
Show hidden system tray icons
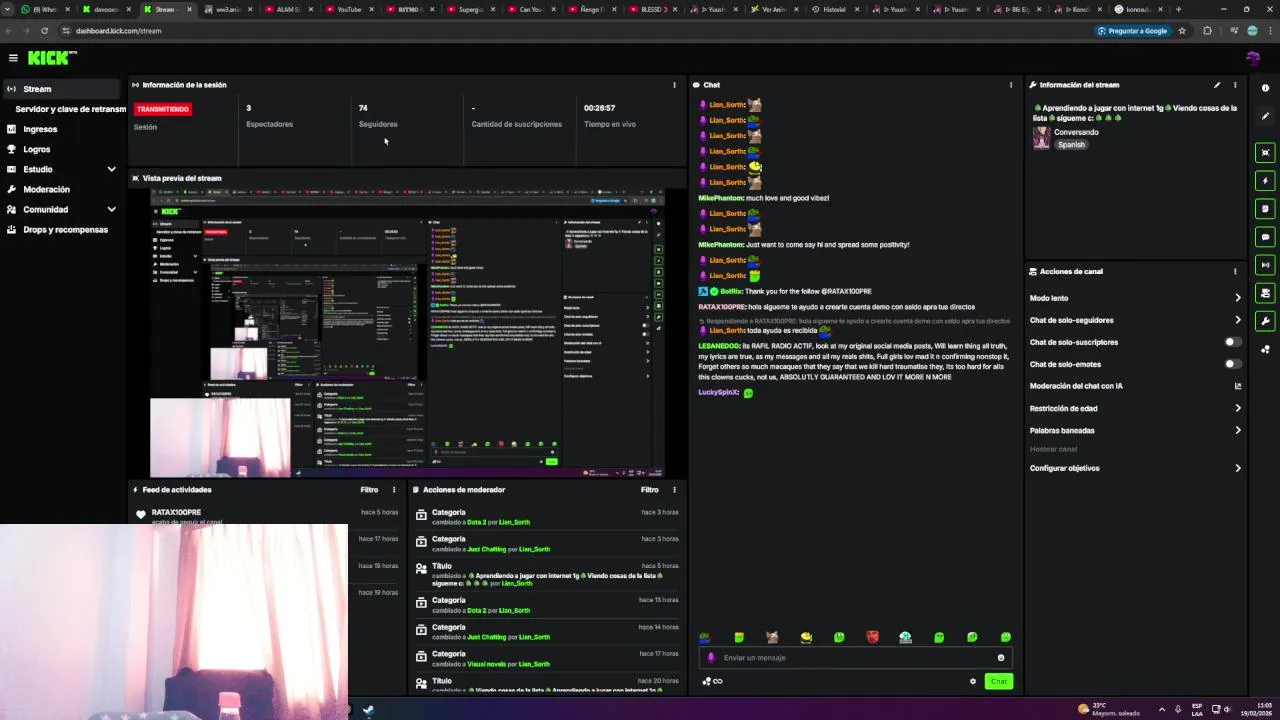(x=1161, y=709)
